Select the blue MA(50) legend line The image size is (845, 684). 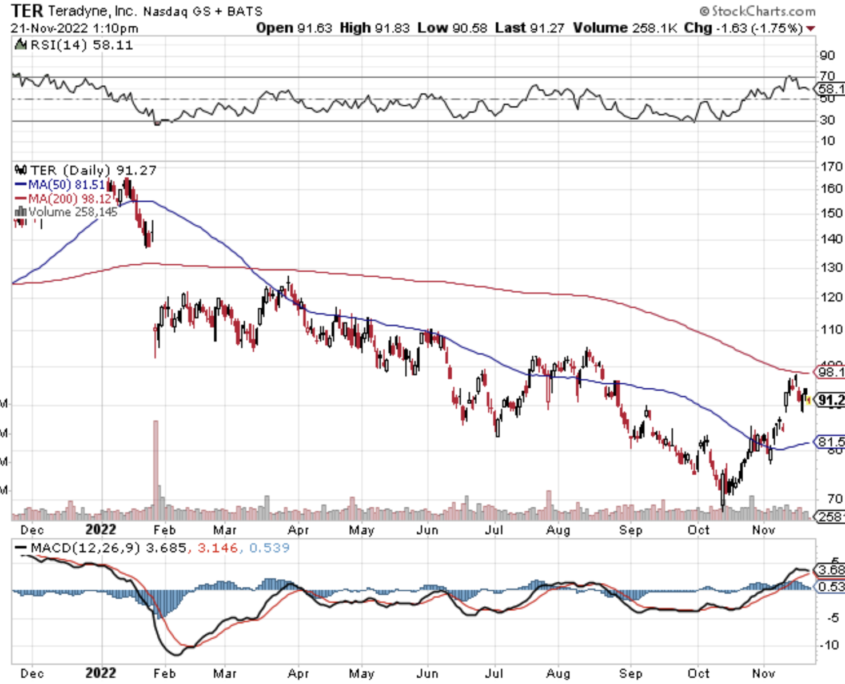click(21, 183)
